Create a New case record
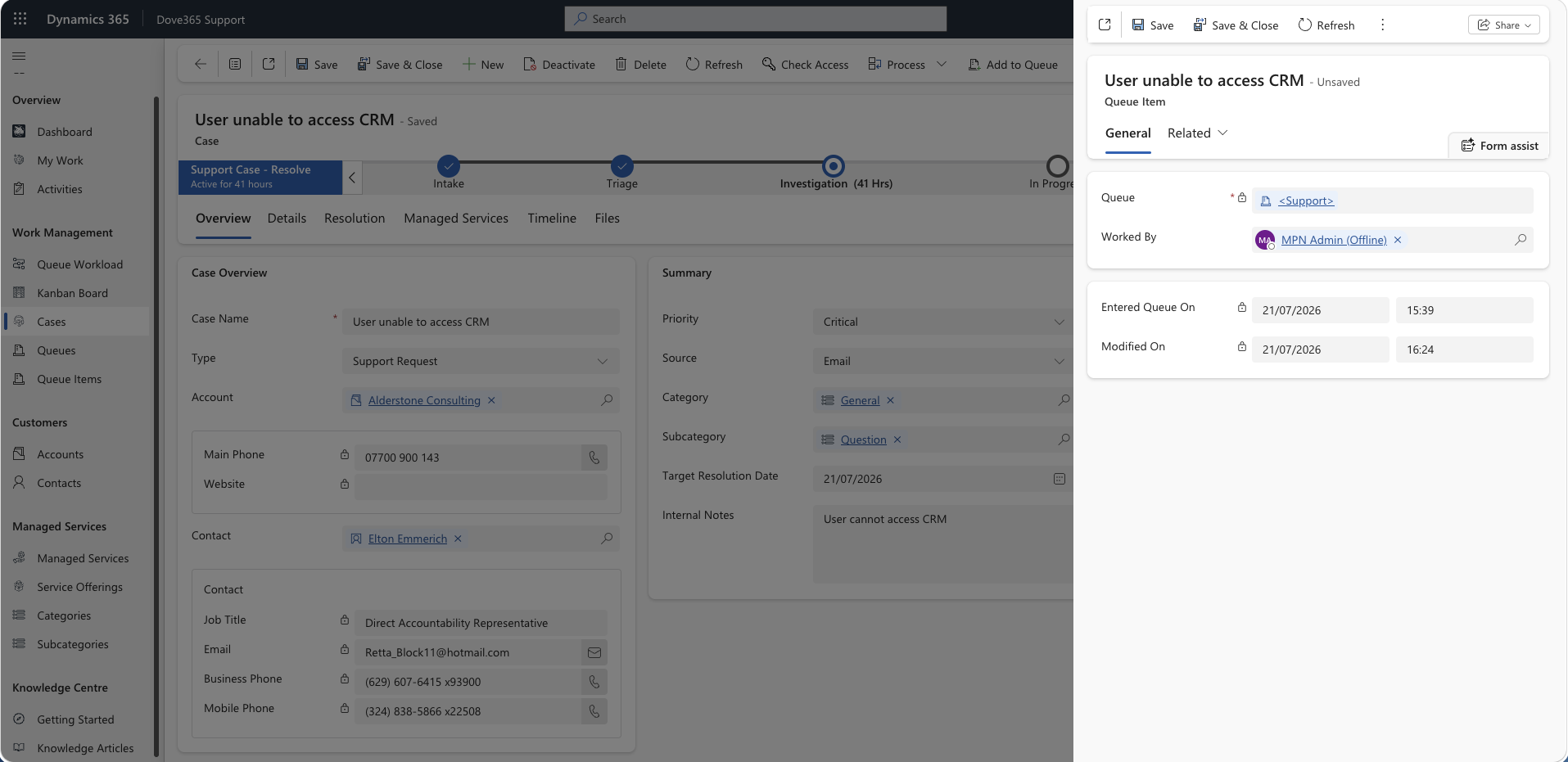 [x=483, y=65]
